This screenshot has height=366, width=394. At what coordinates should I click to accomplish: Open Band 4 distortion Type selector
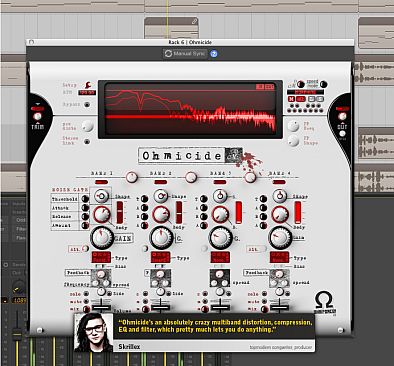(279, 257)
